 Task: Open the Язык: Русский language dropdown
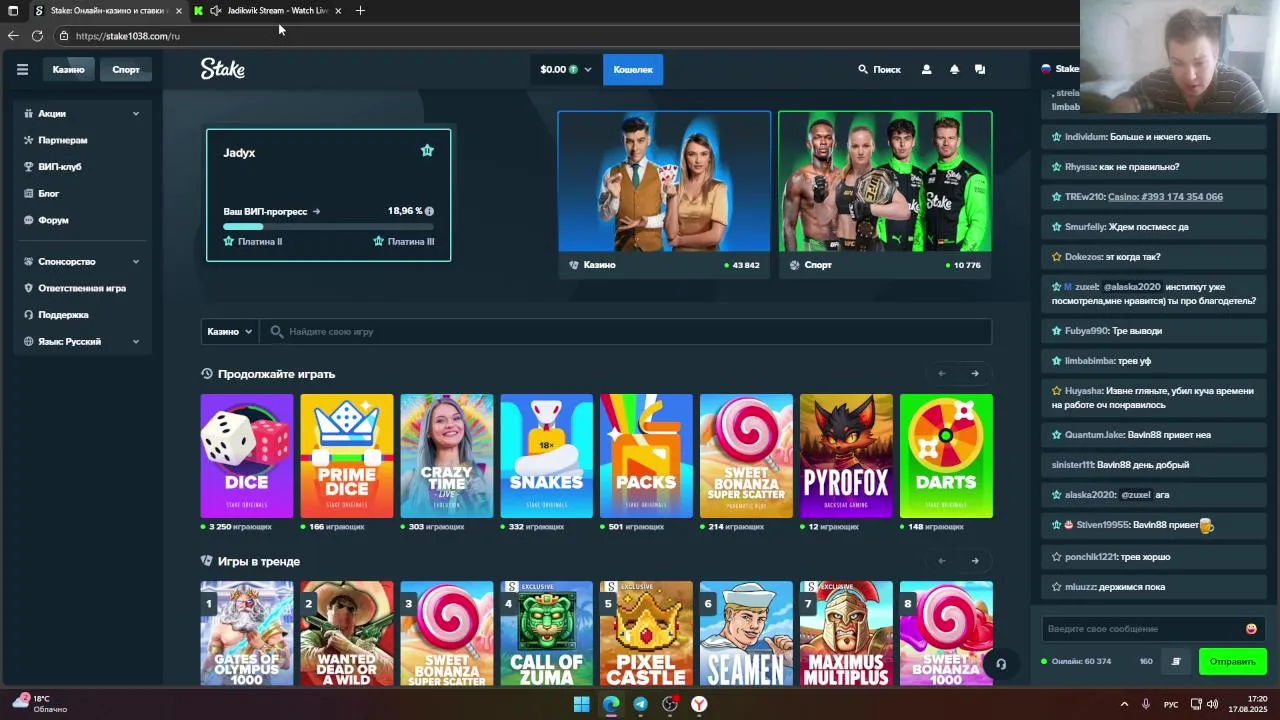click(x=82, y=341)
